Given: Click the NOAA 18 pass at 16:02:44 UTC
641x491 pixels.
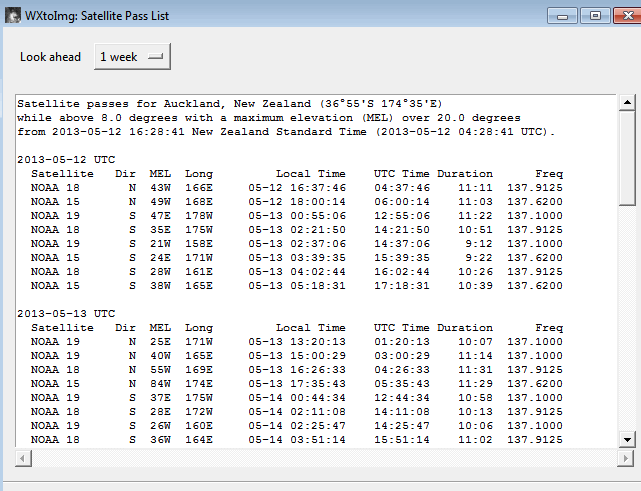Looking at the screenshot, I should tap(297, 271).
